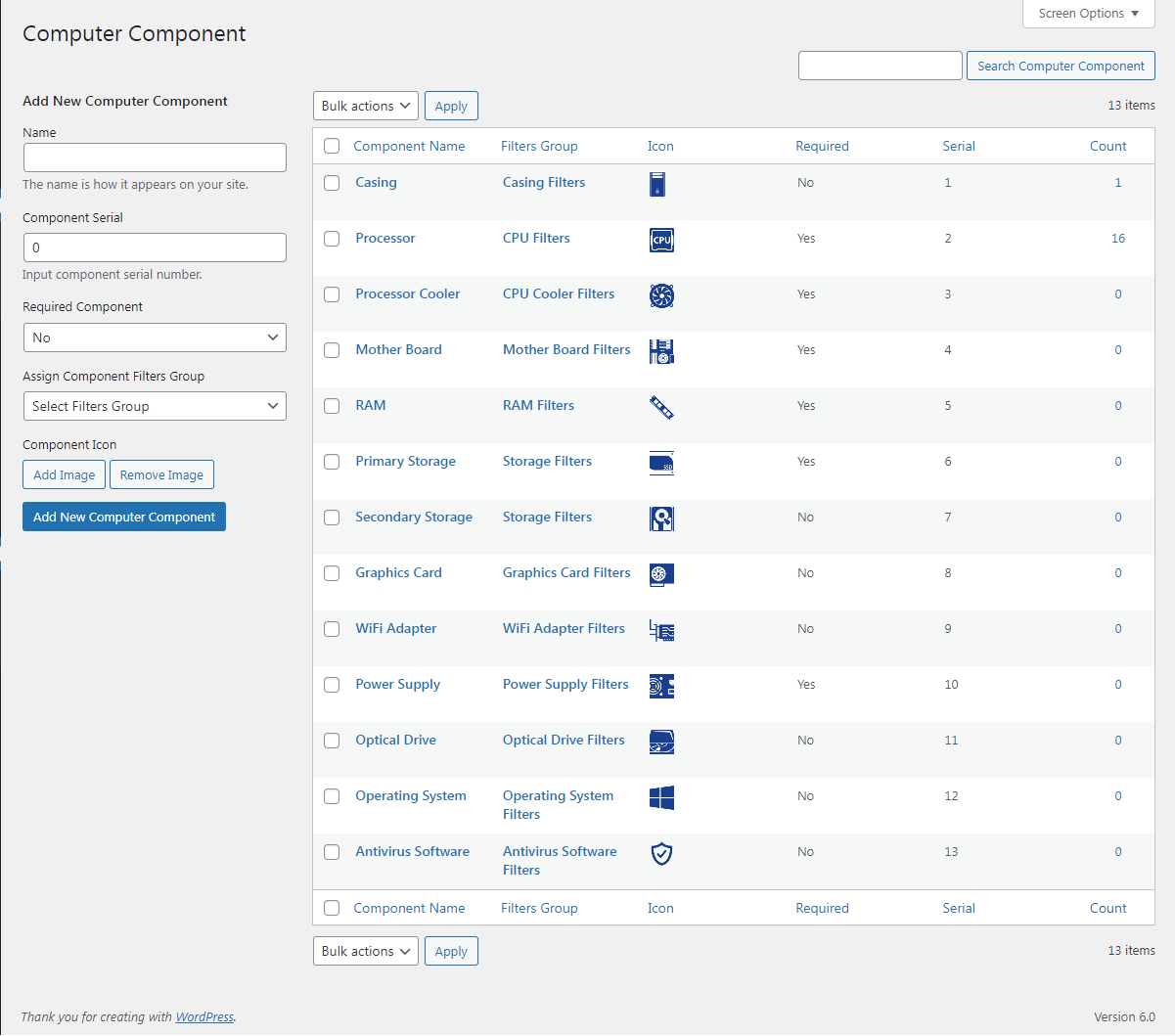
Task: Click the Casing row computer case icon
Action: (x=657, y=184)
